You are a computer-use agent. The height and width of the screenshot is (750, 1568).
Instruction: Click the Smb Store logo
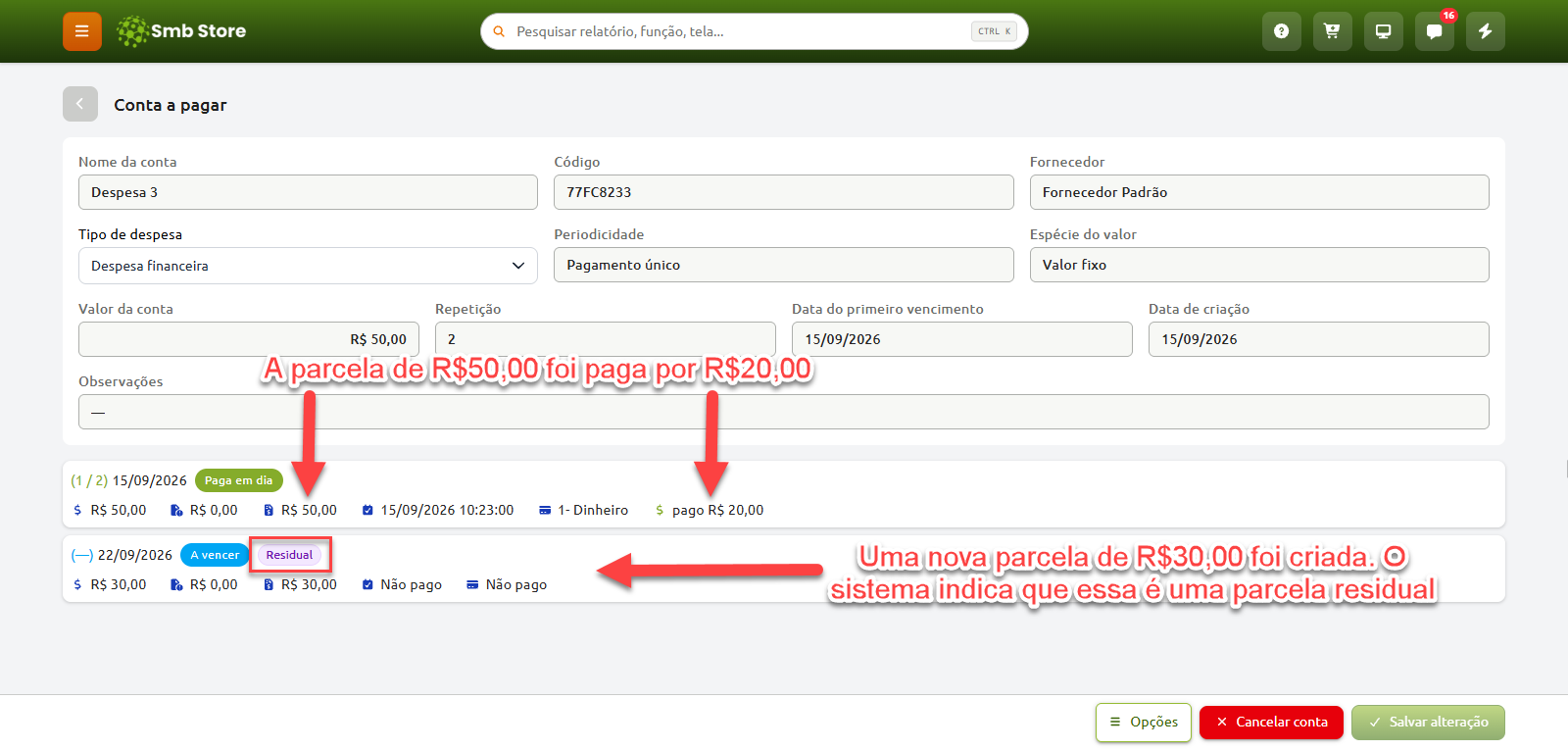click(181, 31)
